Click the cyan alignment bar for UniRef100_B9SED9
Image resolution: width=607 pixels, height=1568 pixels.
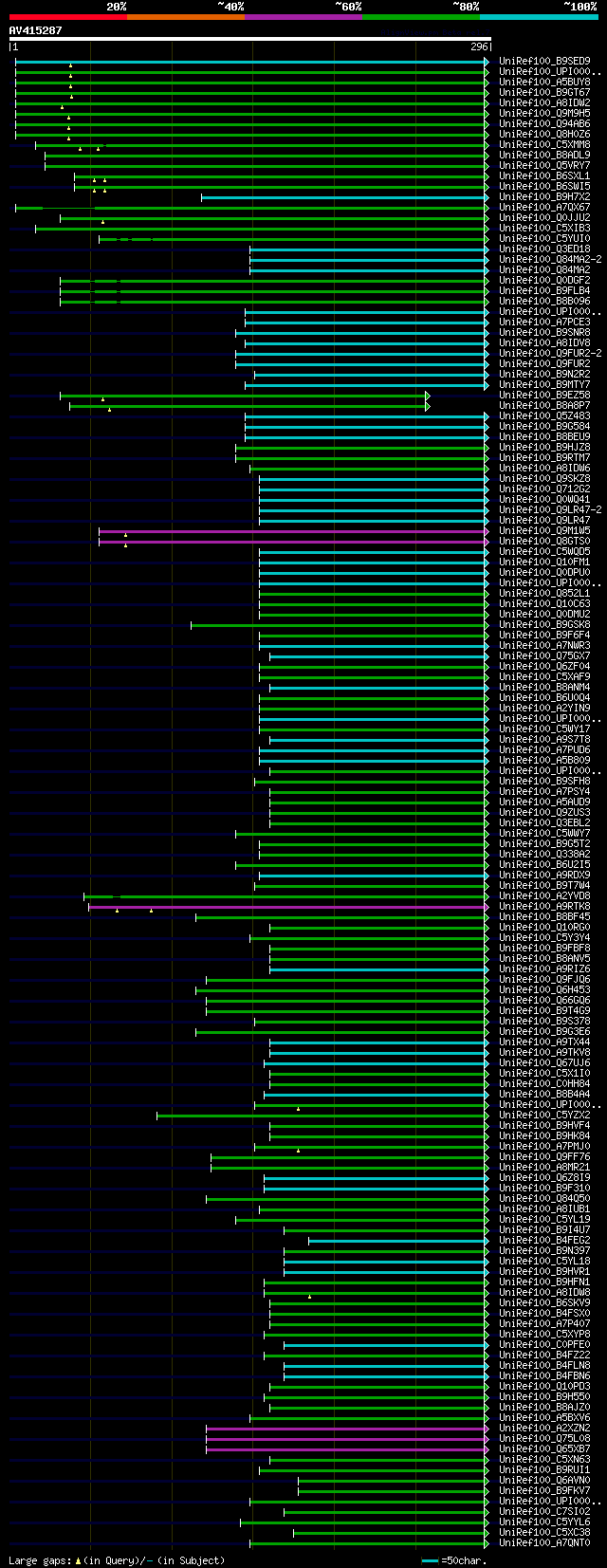coord(251,62)
